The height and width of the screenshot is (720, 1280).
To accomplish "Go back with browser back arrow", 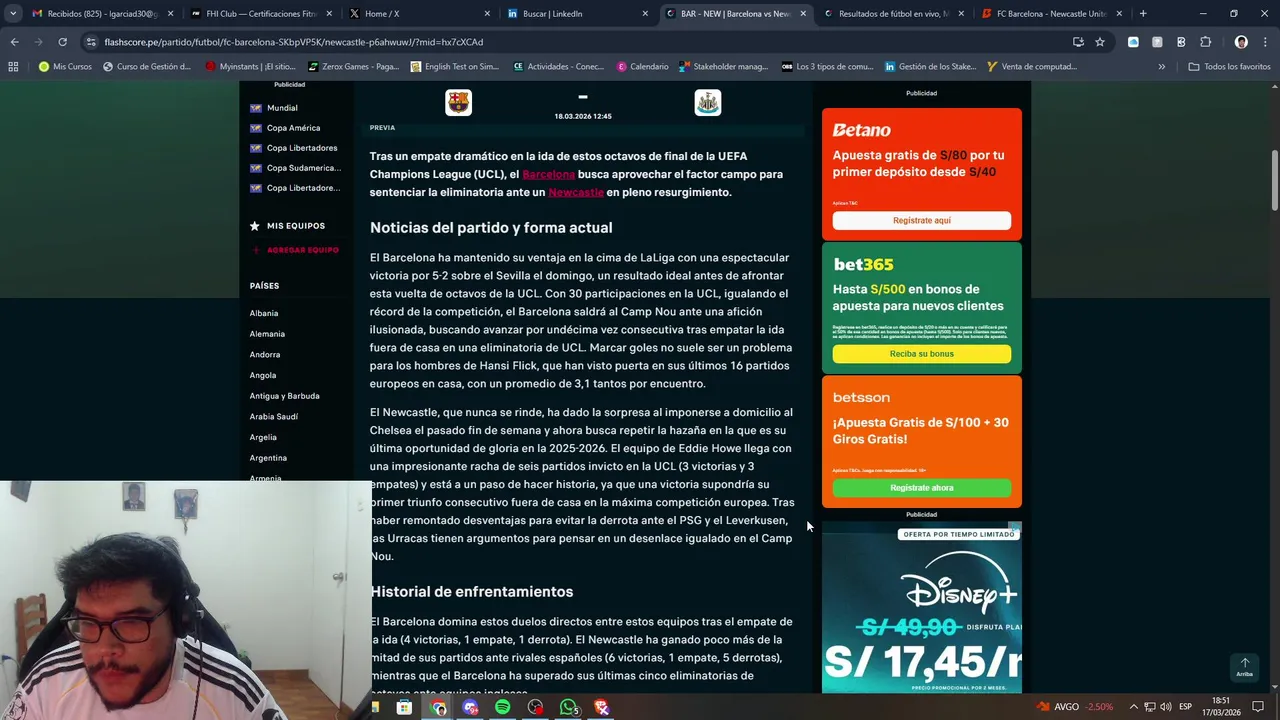I will [14, 42].
